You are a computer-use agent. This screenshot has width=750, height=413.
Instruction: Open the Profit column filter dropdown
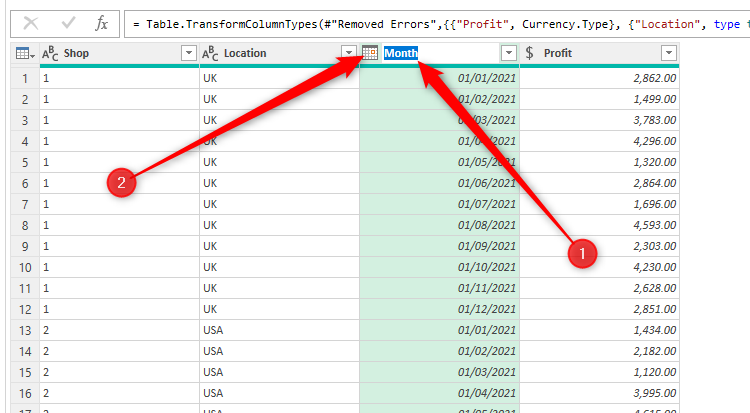click(x=669, y=53)
